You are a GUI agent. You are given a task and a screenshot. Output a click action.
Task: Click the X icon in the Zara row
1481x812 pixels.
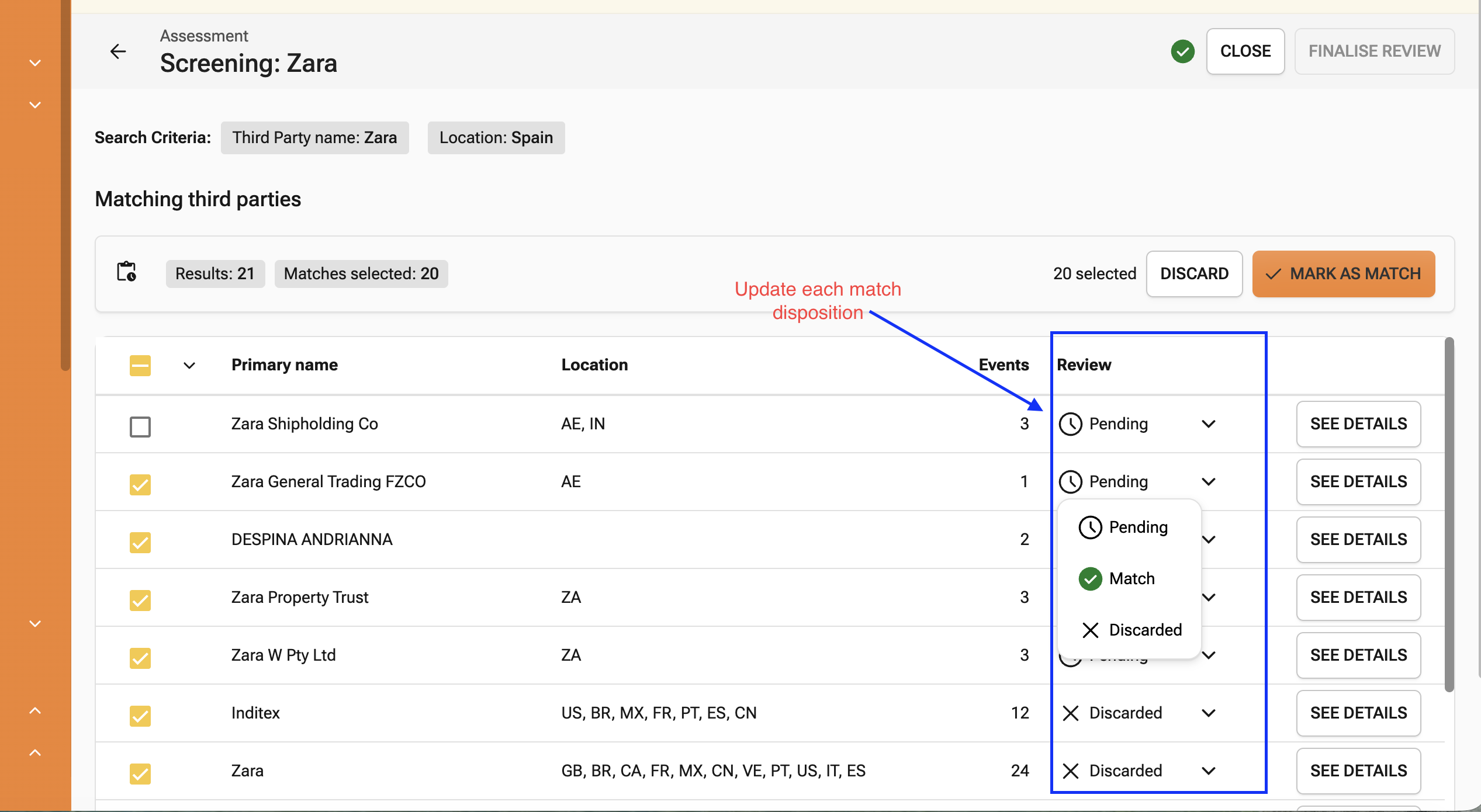[1070, 771]
